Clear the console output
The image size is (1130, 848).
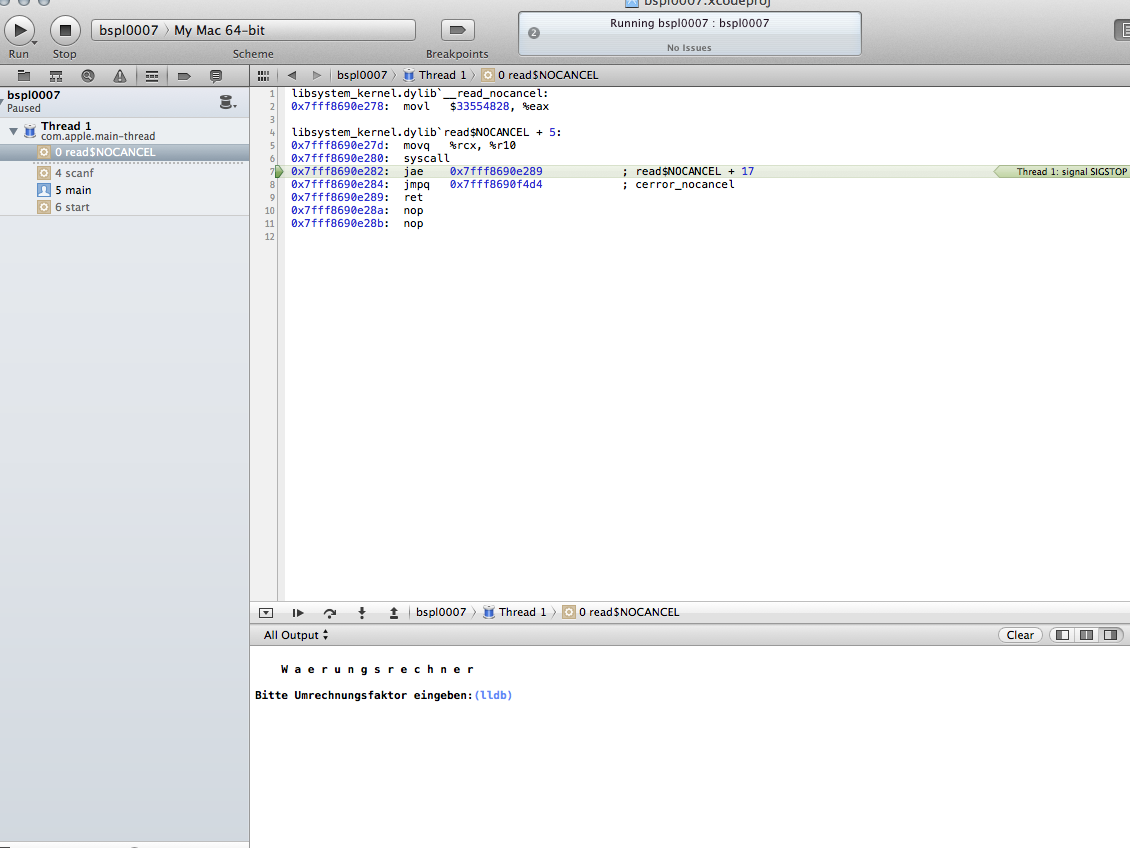pos(1020,635)
